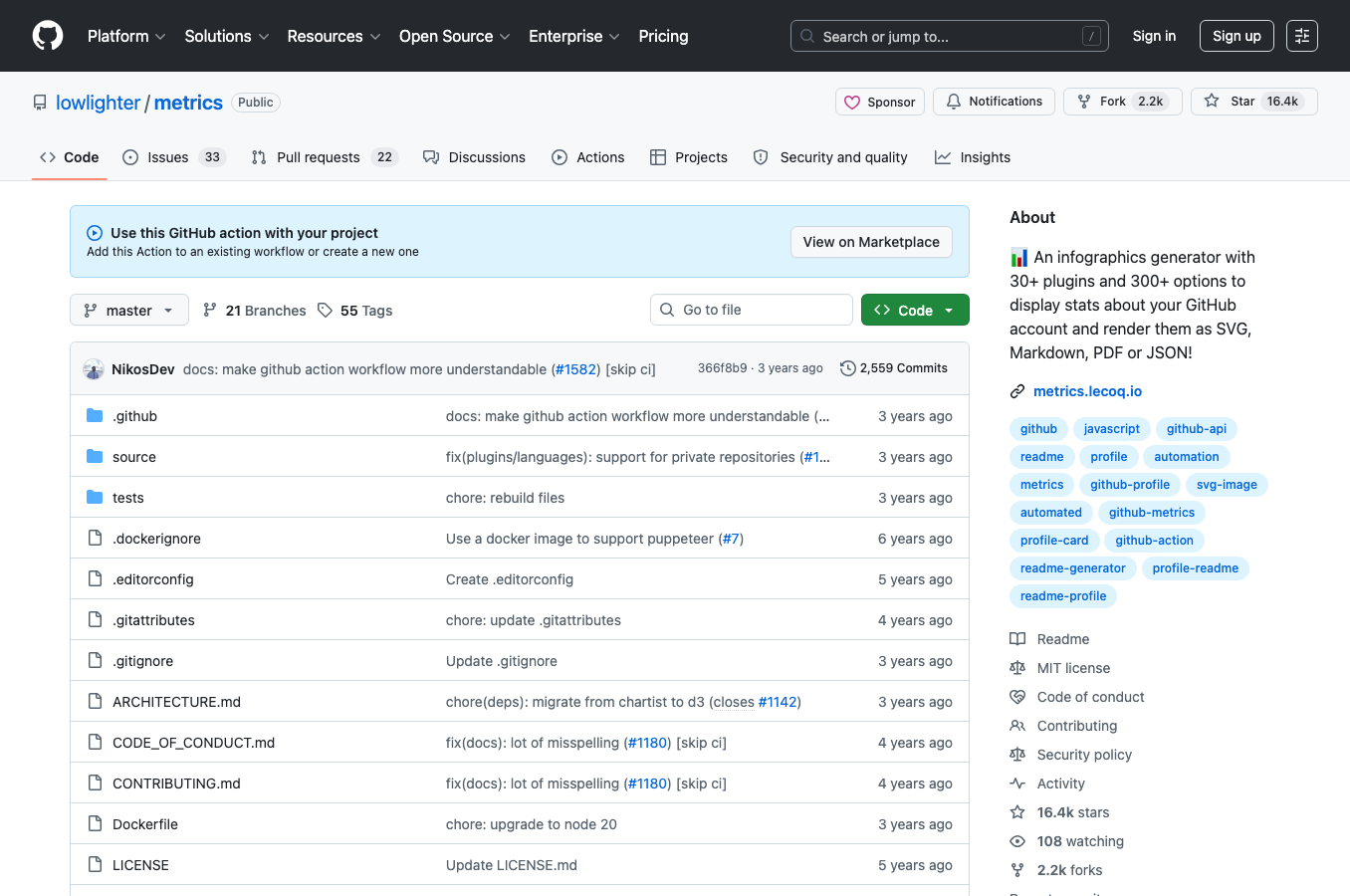Switch to the Pull requests tab

coord(325,157)
